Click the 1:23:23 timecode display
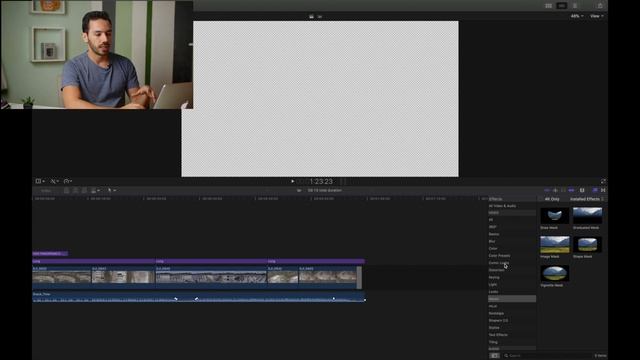Viewport: 640px width, 360px height. coord(321,181)
